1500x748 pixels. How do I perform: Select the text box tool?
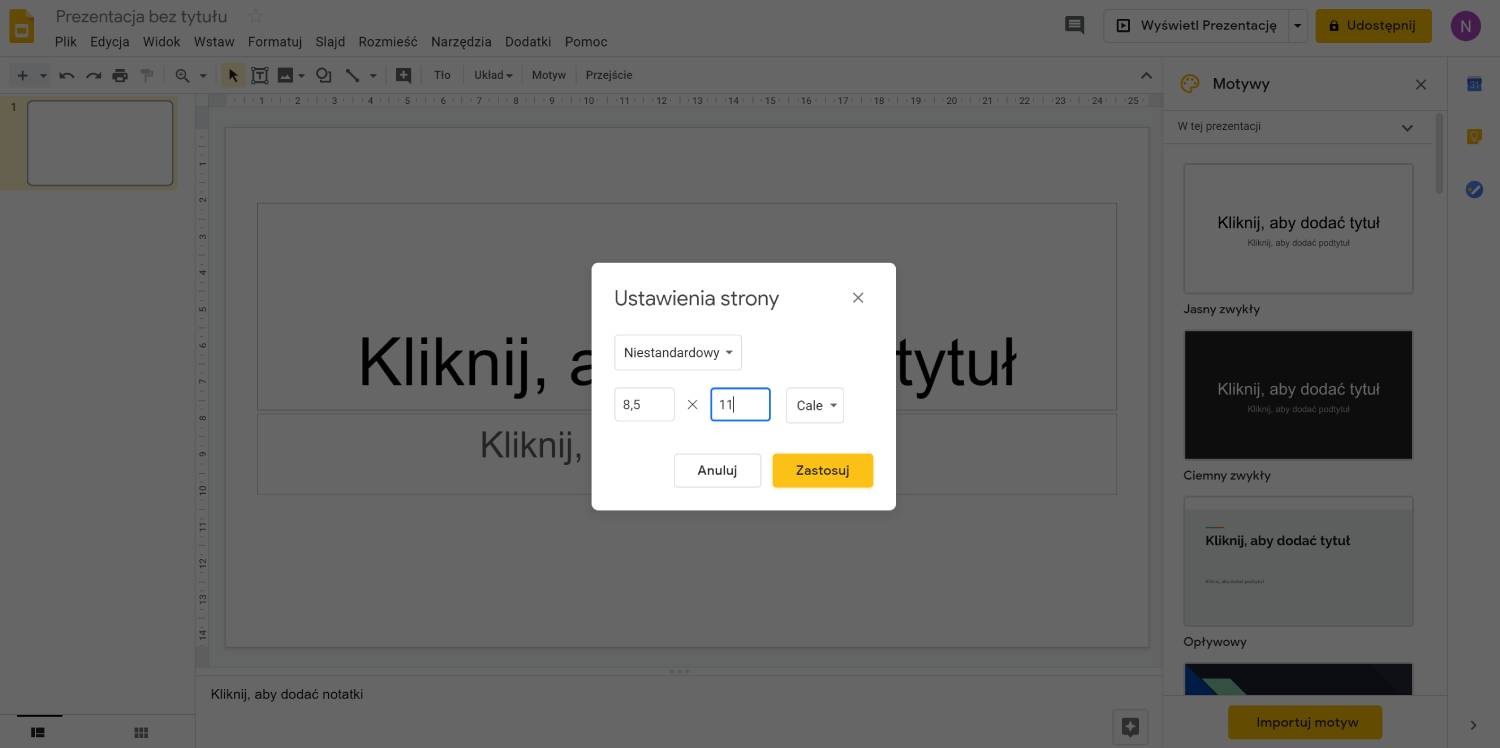(x=260, y=75)
